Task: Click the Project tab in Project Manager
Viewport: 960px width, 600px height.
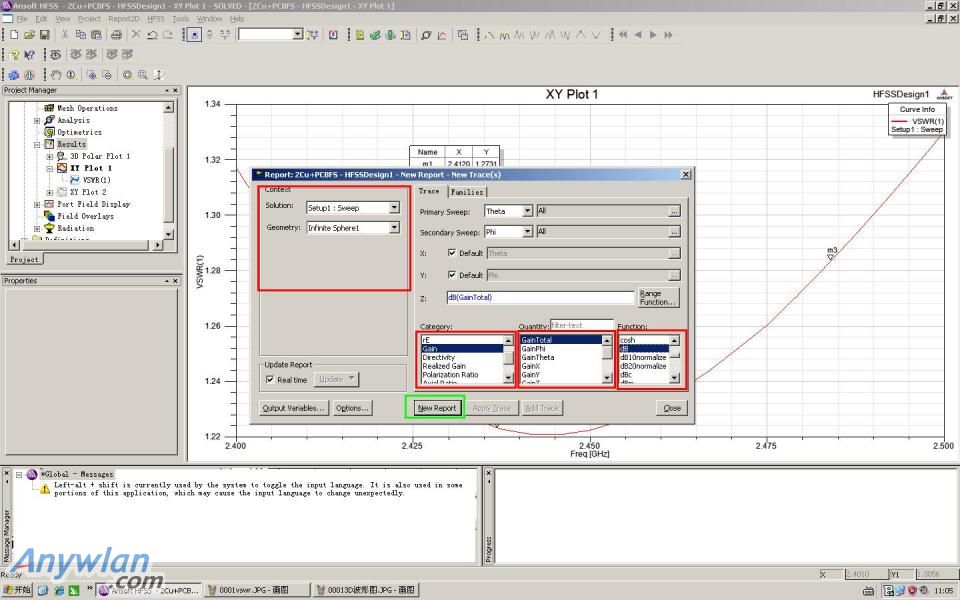Action: click(24, 260)
